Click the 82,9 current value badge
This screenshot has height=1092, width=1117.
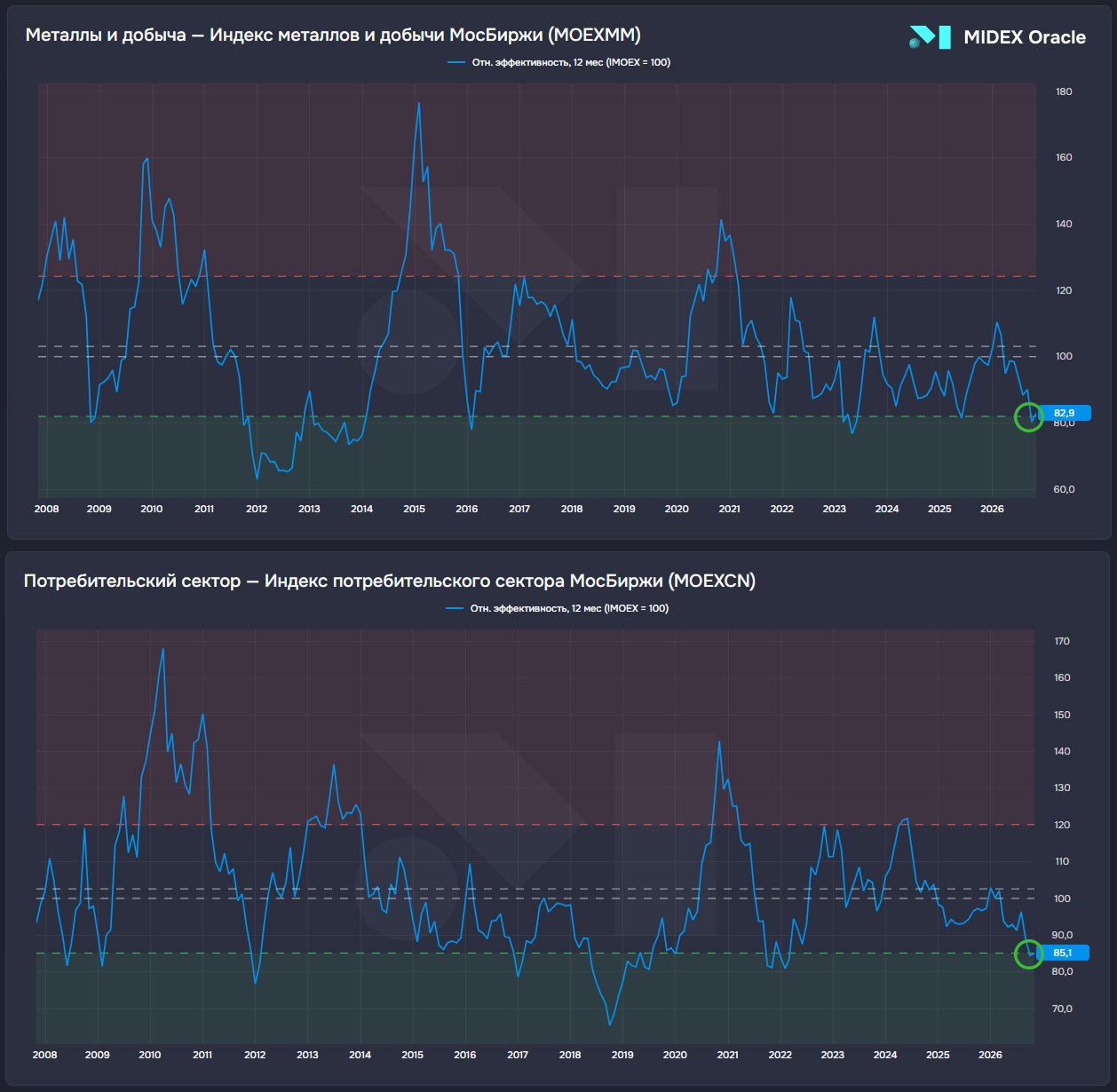coord(1064,413)
